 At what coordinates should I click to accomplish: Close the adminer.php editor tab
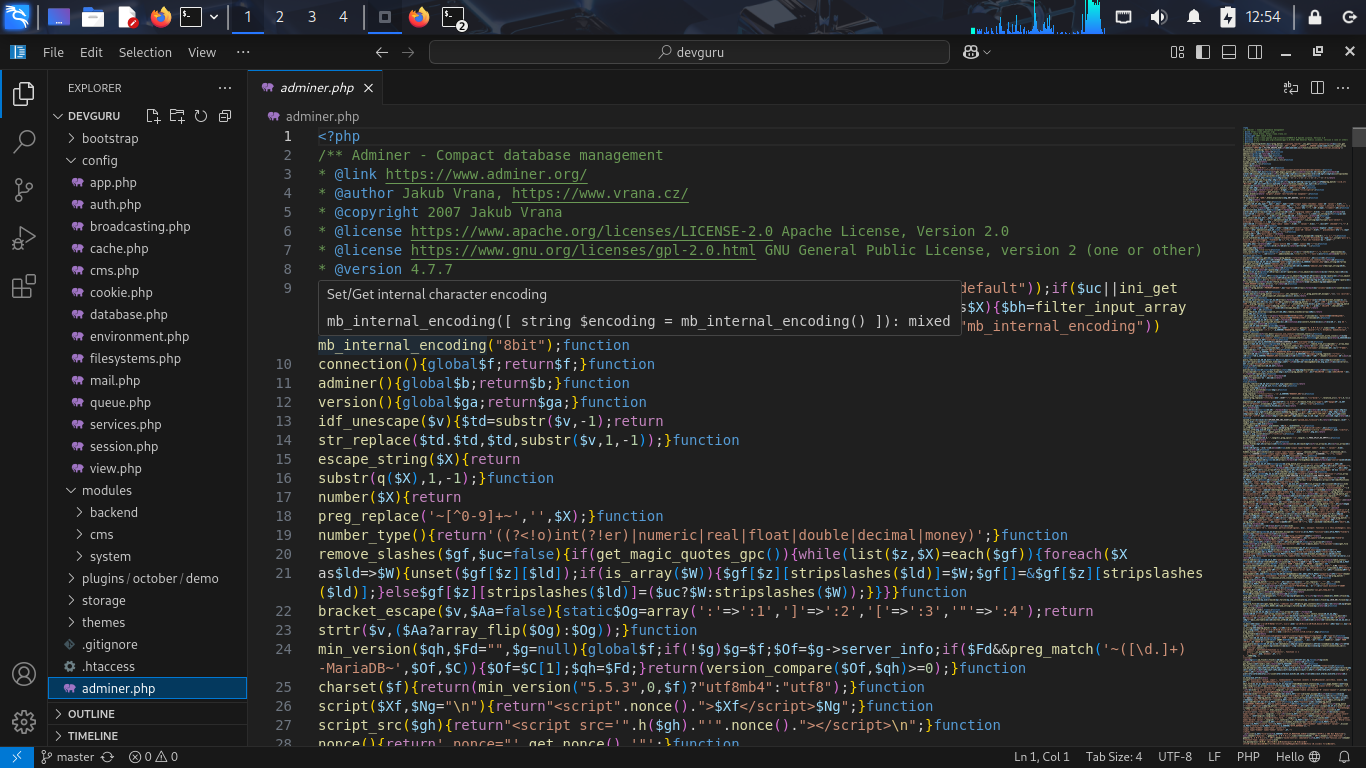coord(368,88)
